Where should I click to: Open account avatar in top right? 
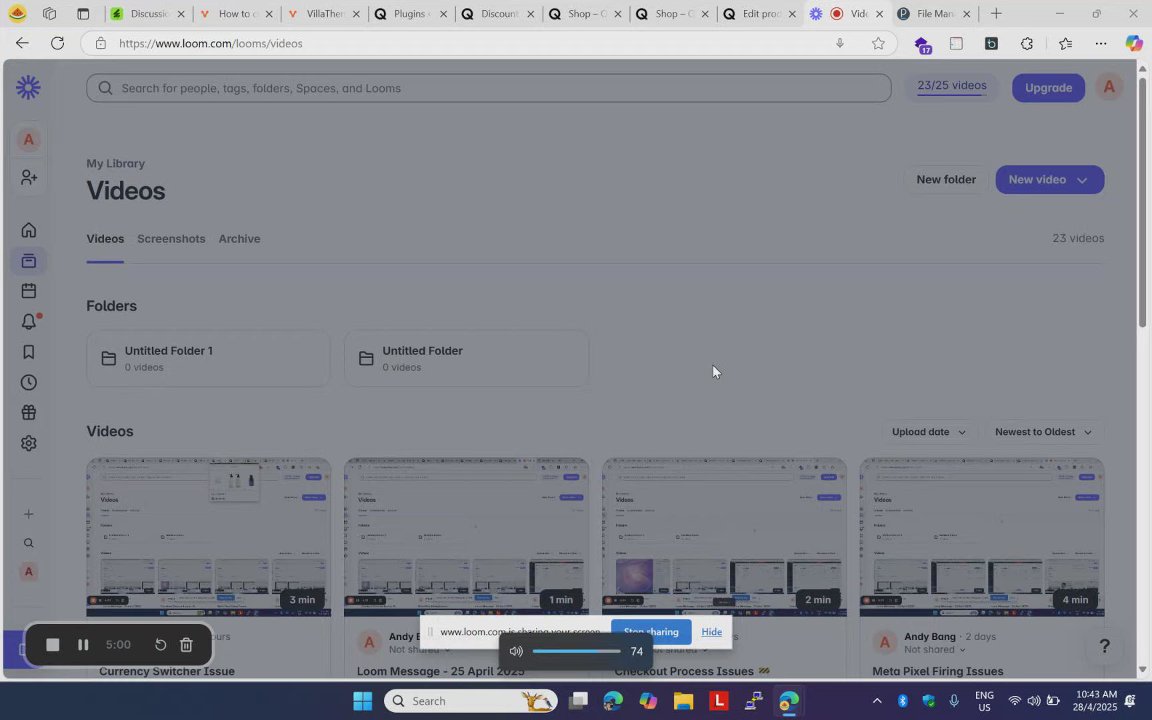(x=1109, y=87)
